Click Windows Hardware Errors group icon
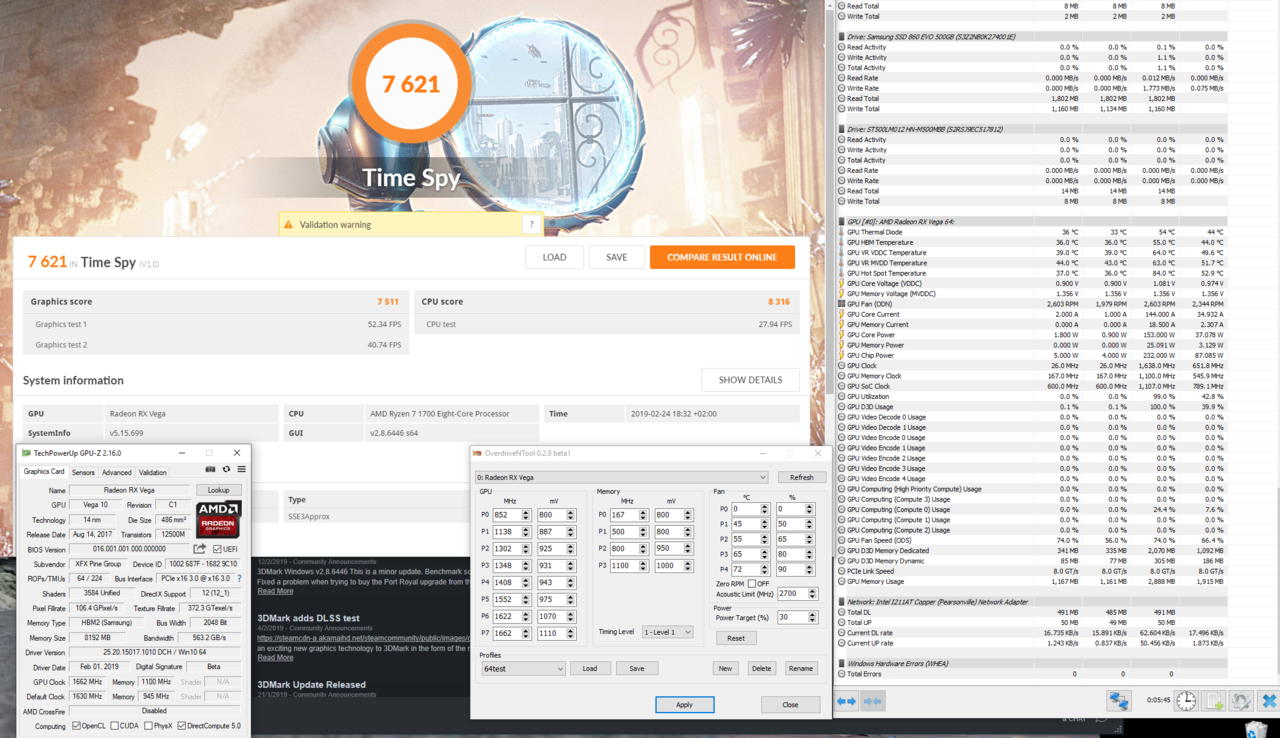The height and width of the screenshot is (738, 1280). 841,664
